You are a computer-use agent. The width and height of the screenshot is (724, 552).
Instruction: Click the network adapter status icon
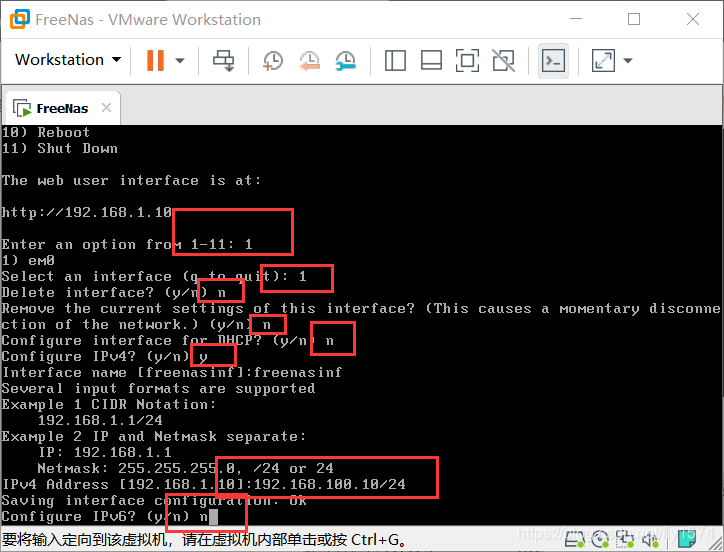pos(625,539)
